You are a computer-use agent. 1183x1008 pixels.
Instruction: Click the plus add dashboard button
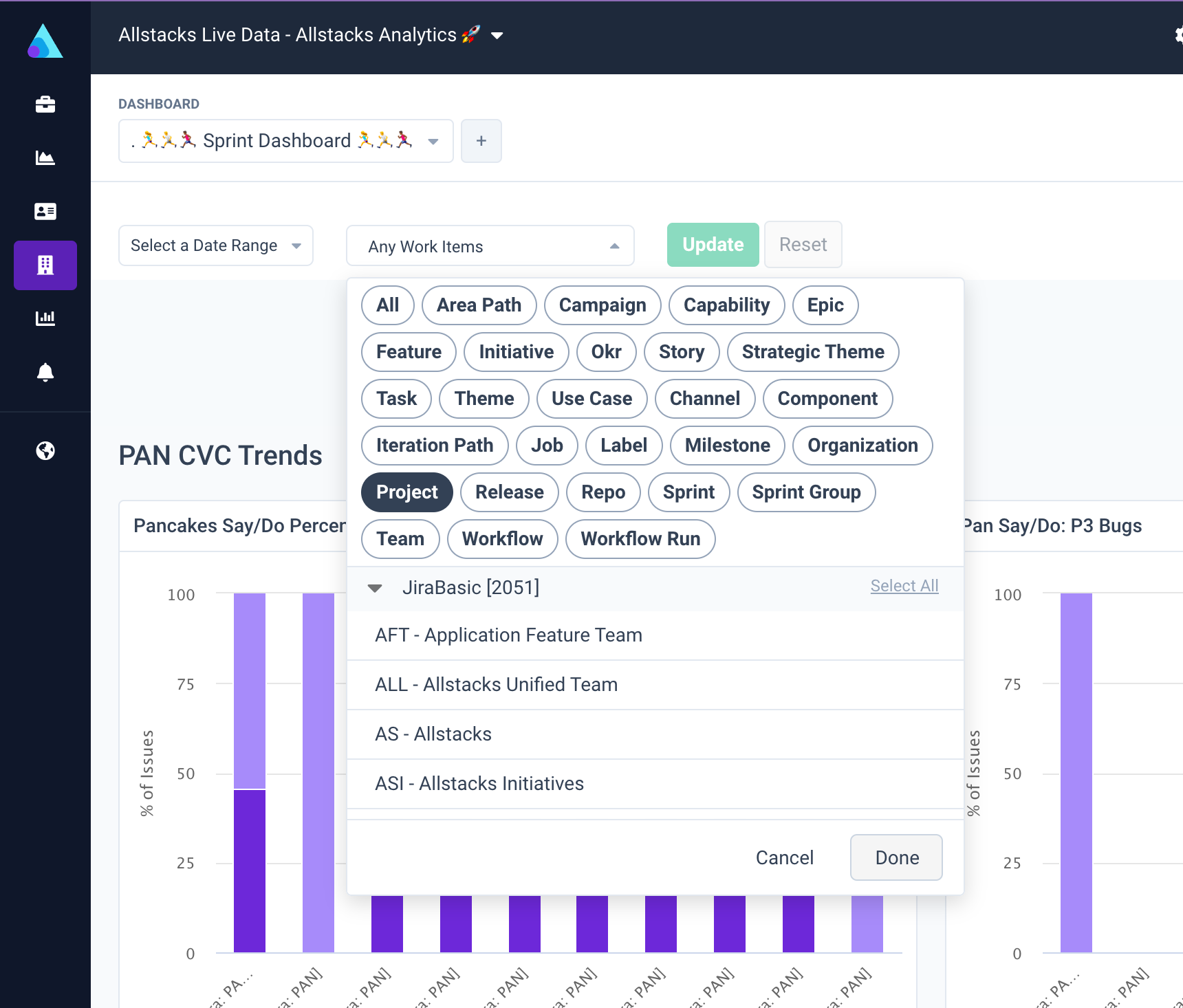point(481,141)
